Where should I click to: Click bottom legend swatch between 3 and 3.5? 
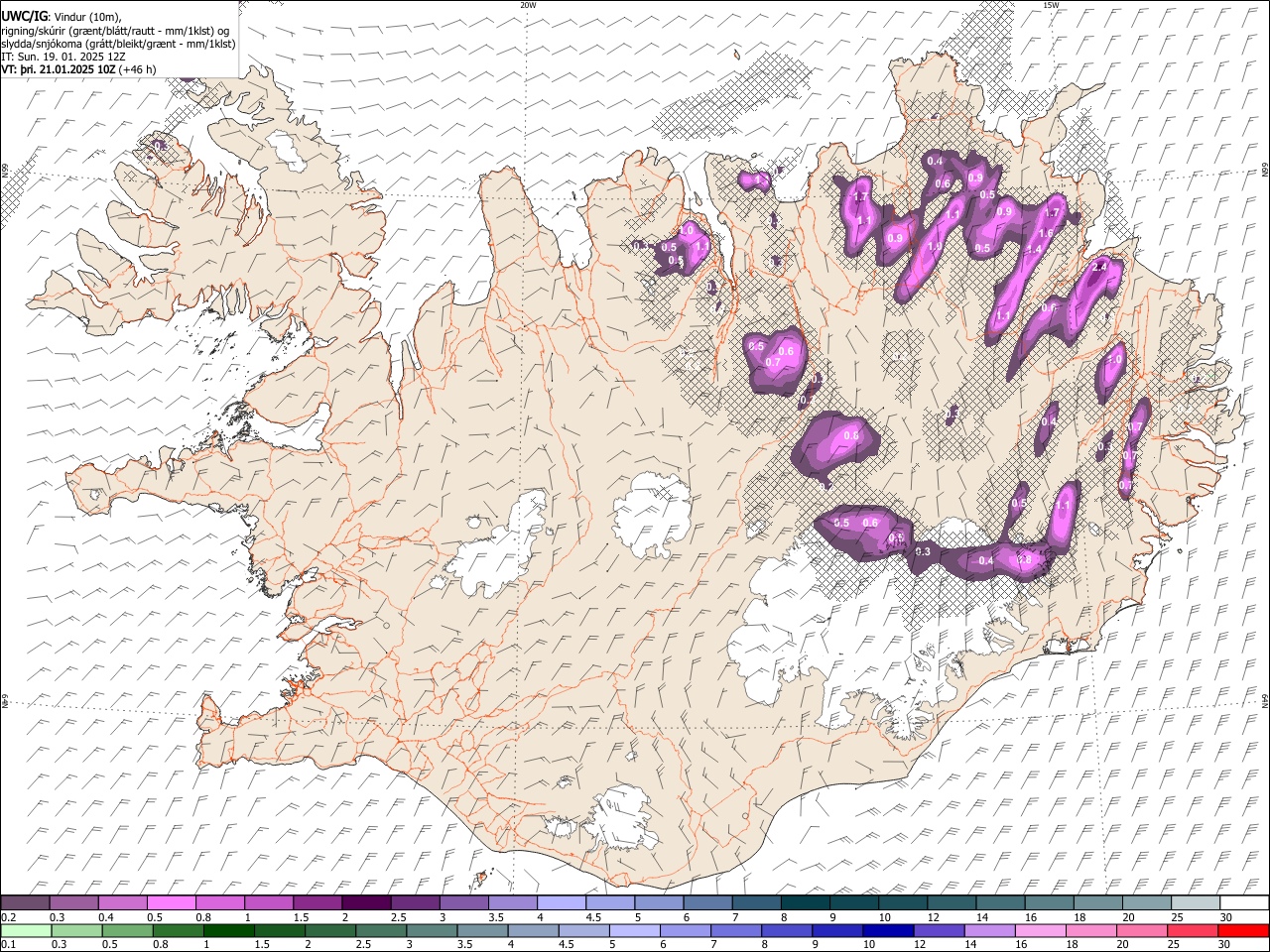[432, 930]
